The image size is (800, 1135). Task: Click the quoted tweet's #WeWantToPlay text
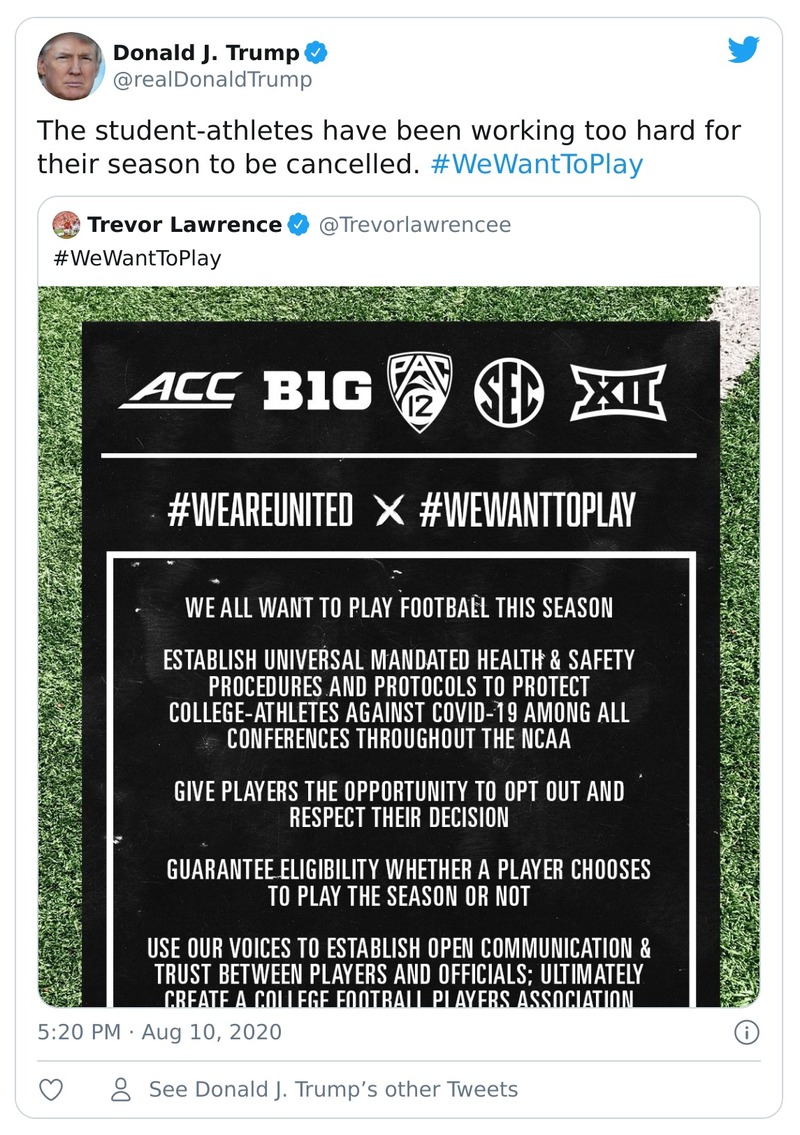[x=136, y=258]
